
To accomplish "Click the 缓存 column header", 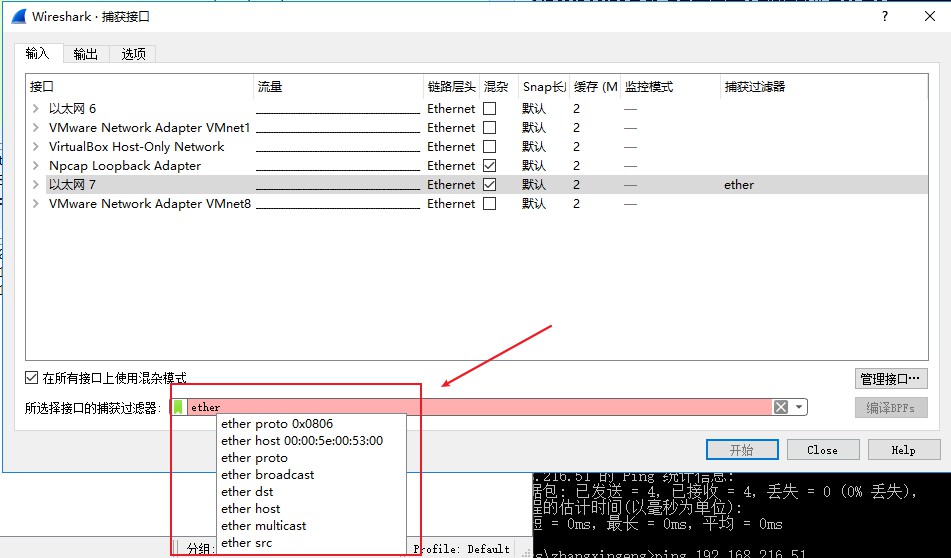I will pyautogui.click(x=596, y=87).
